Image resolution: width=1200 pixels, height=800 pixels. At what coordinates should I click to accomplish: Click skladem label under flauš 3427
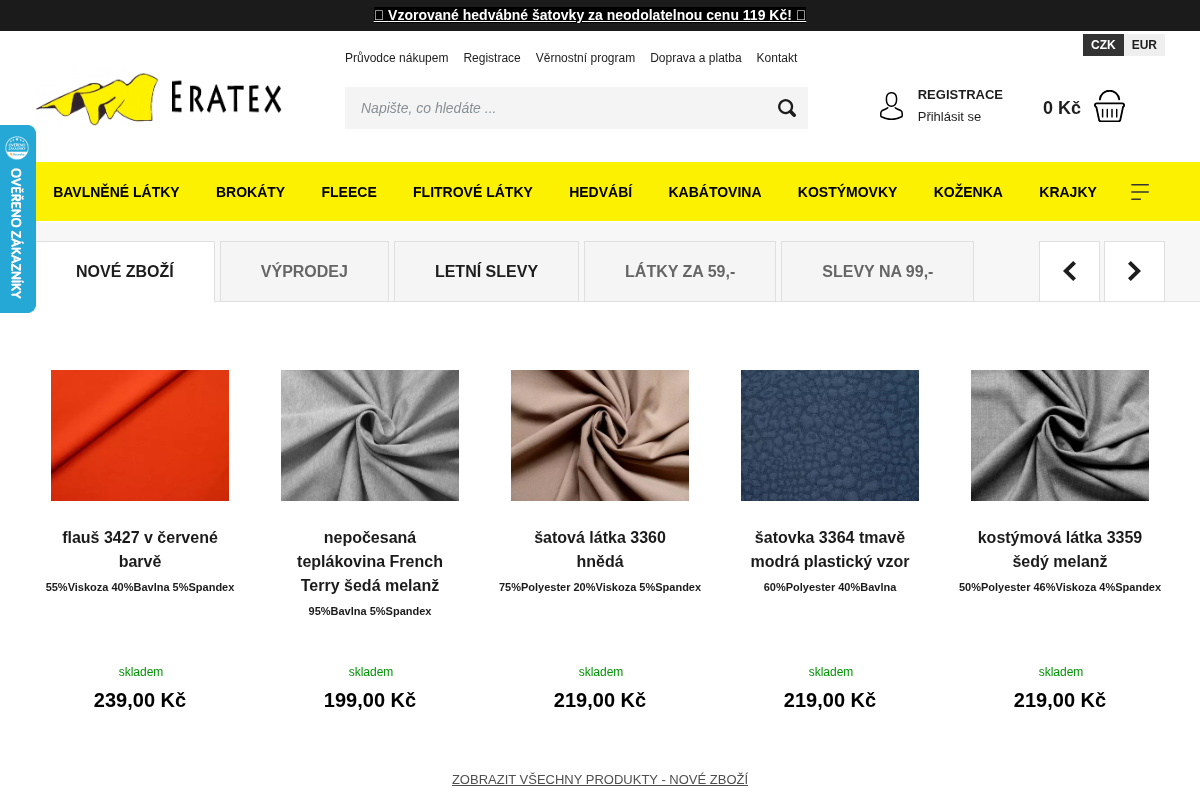point(141,672)
